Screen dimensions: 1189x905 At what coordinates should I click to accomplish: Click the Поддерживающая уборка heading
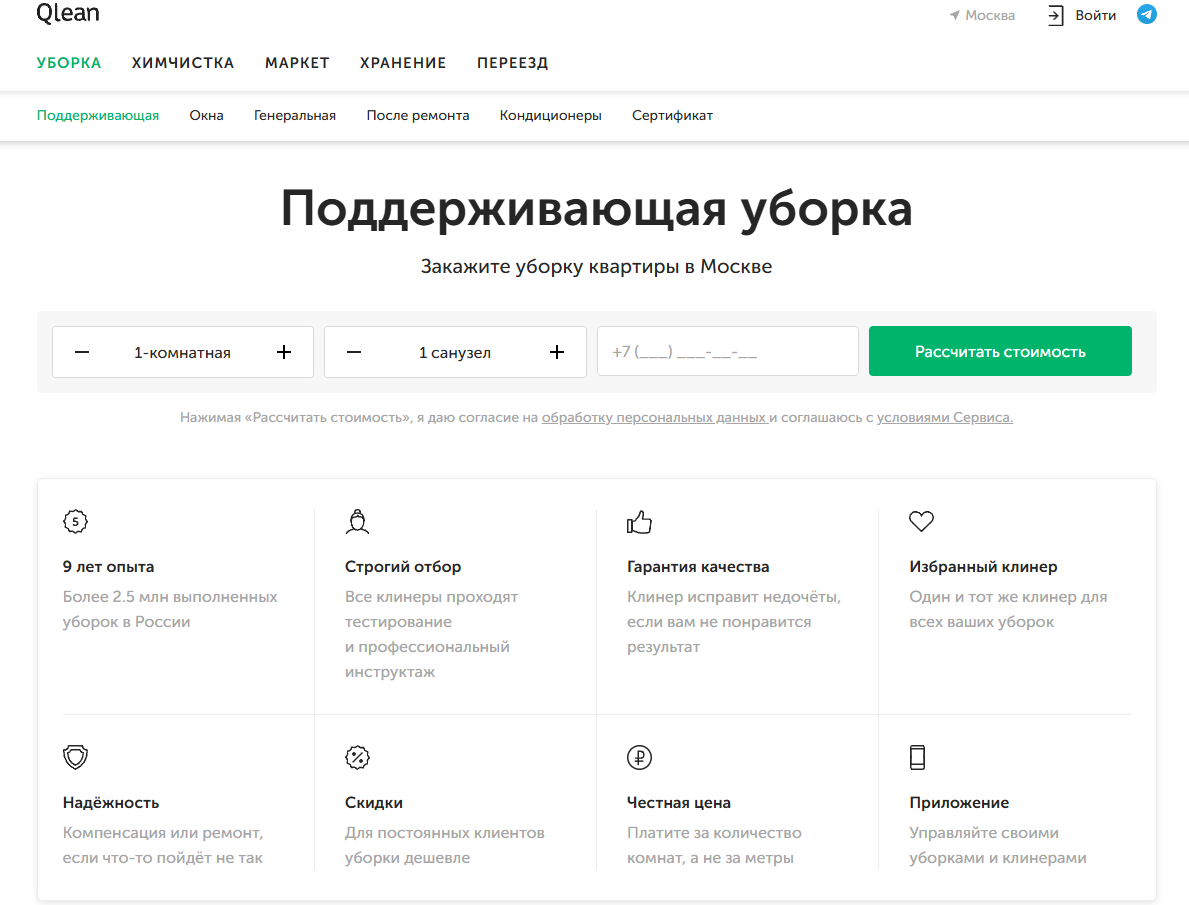click(x=597, y=208)
